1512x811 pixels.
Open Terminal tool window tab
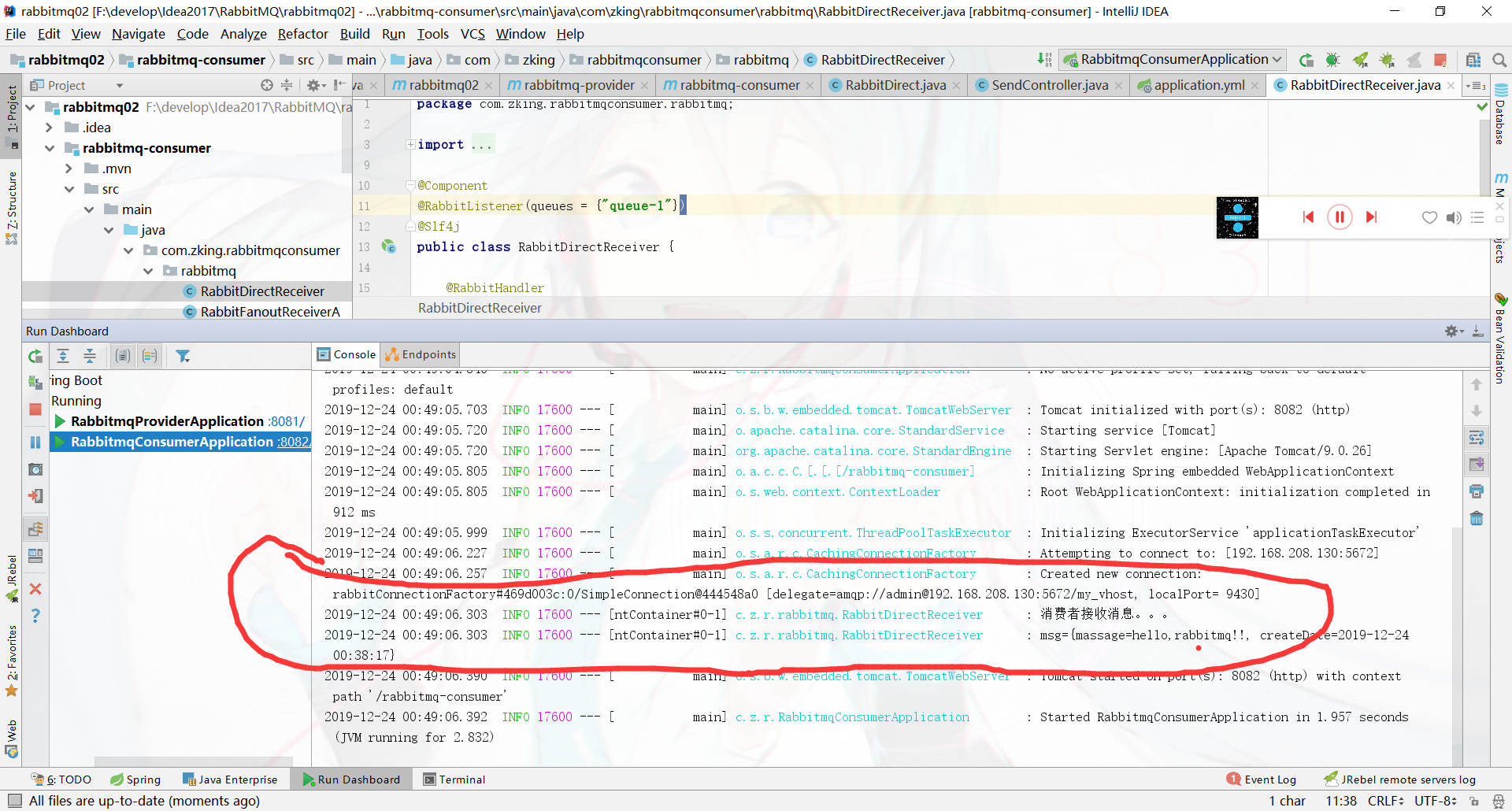pyautogui.click(x=454, y=780)
